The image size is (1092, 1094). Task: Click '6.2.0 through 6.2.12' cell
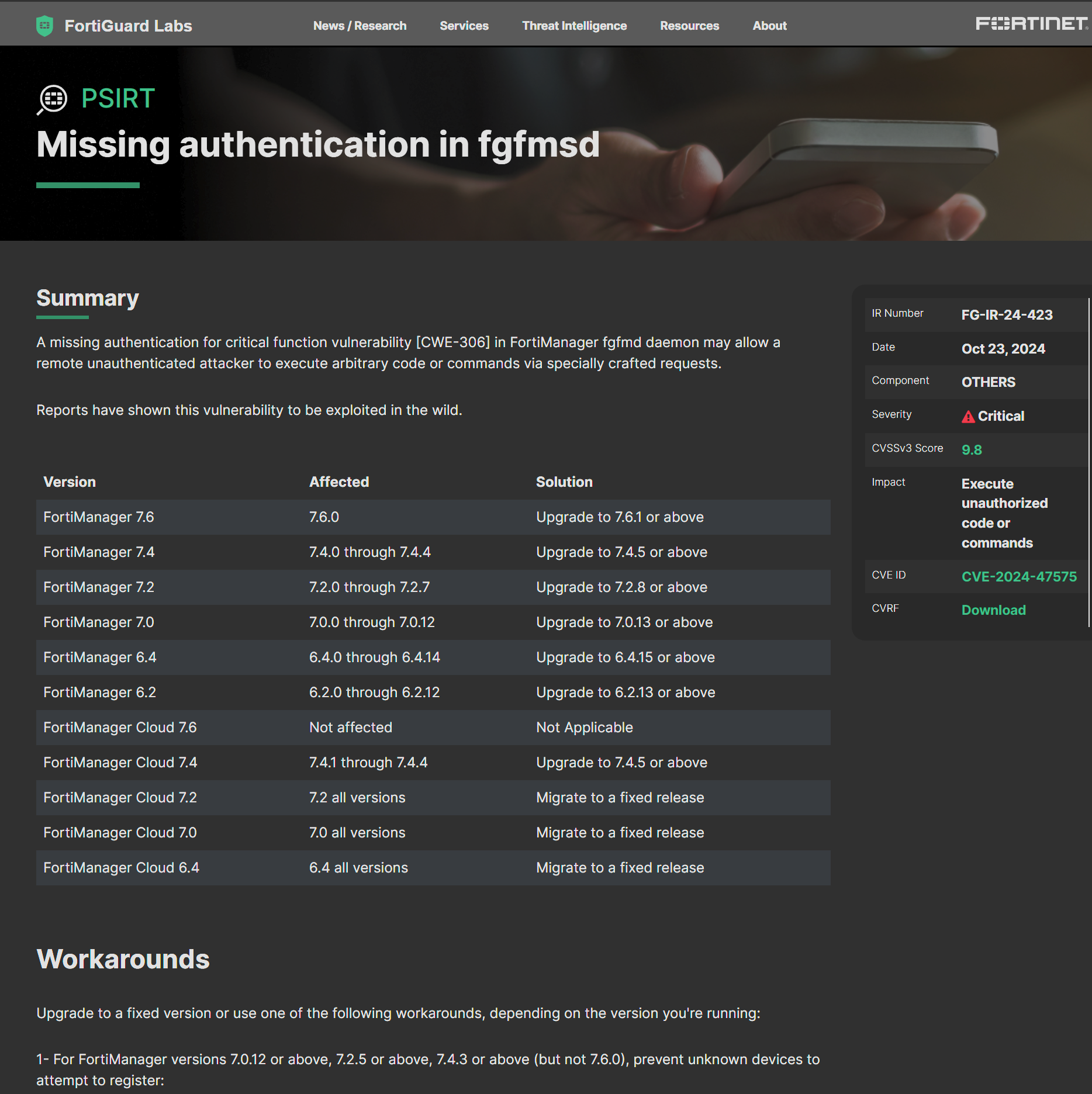point(374,692)
